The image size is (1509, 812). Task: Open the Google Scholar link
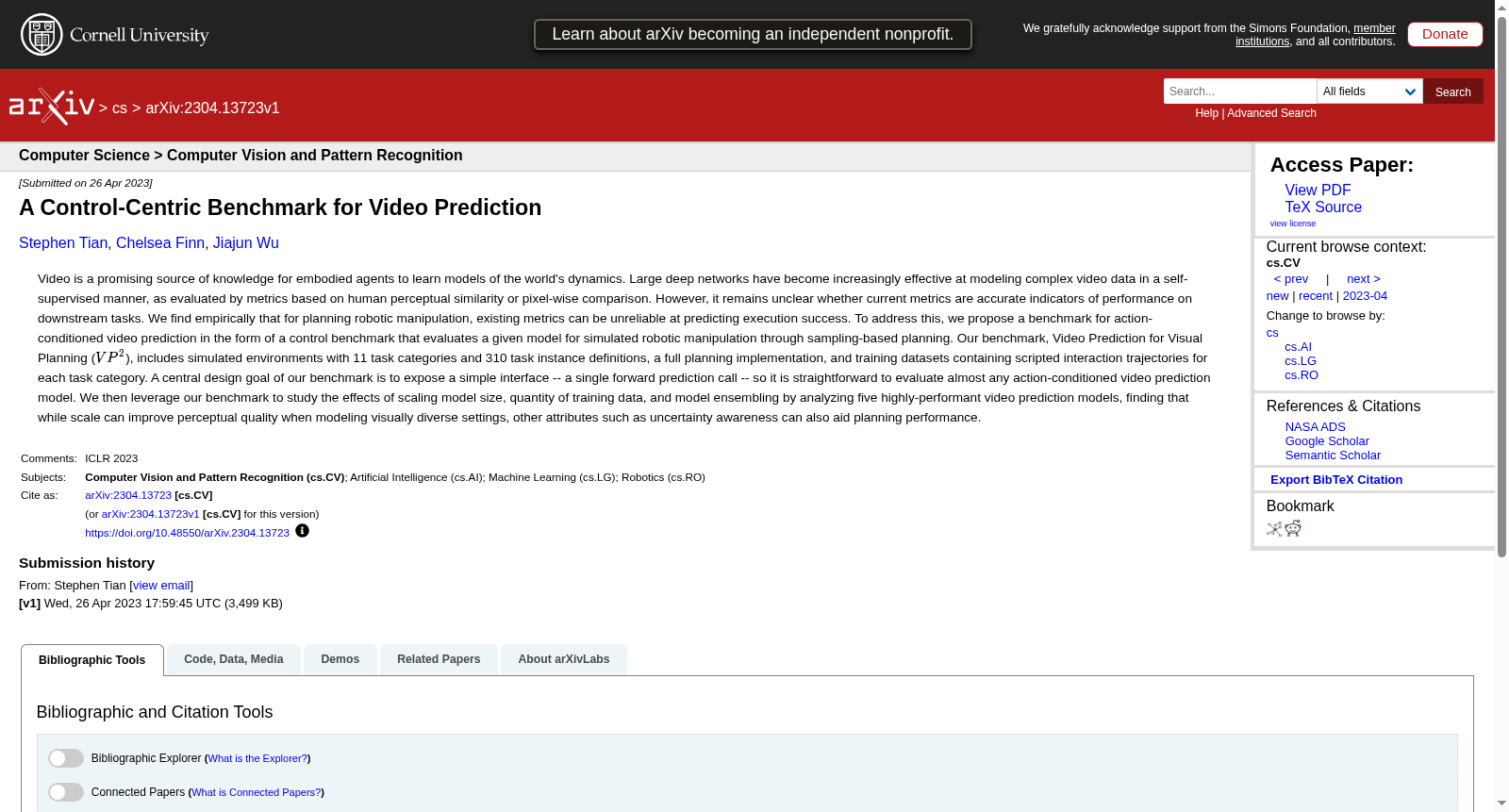[x=1327, y=441]
